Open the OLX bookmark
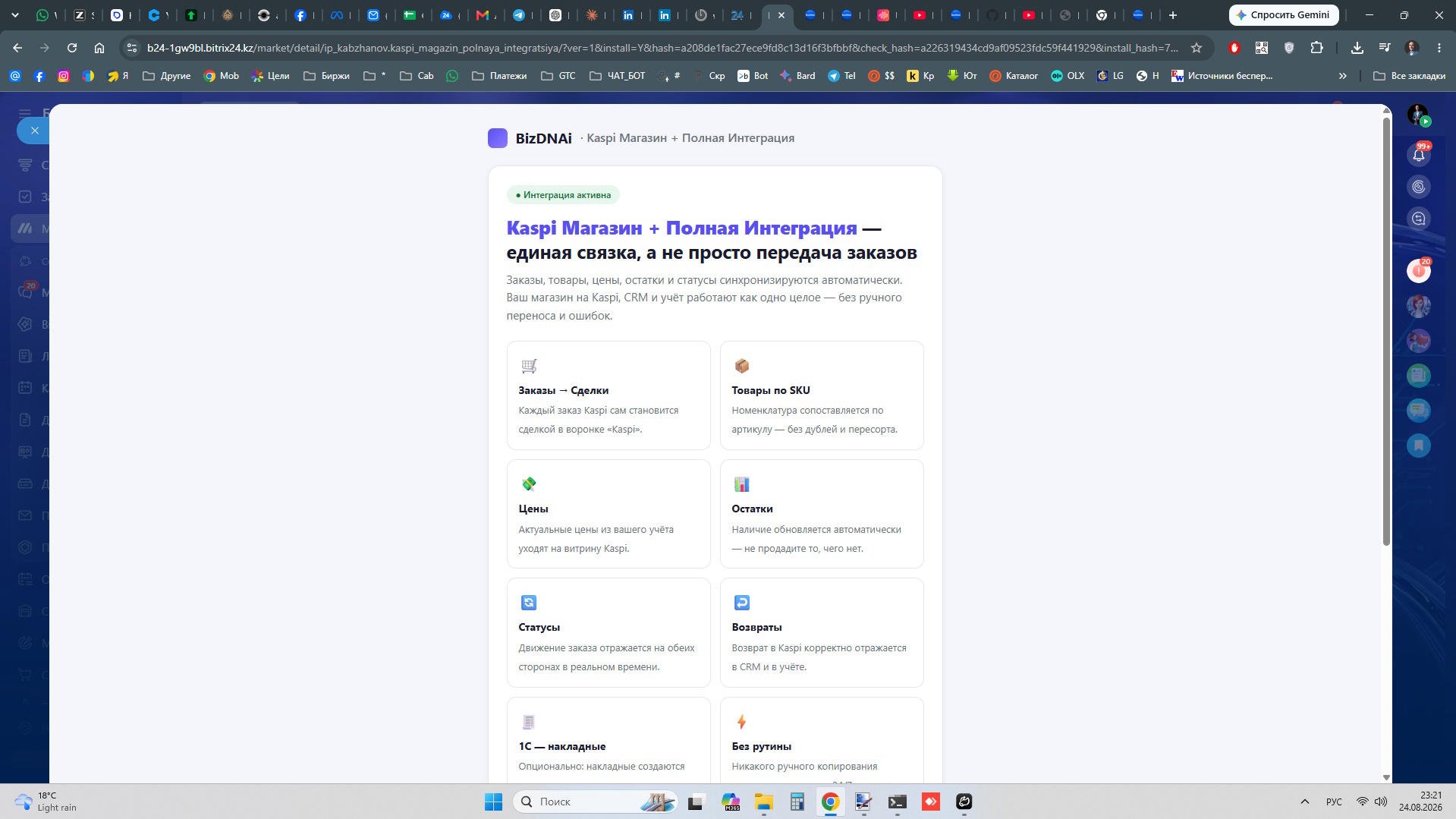Image resolution: width=1456 pixels, height=819 pixels. point(1068,76)
